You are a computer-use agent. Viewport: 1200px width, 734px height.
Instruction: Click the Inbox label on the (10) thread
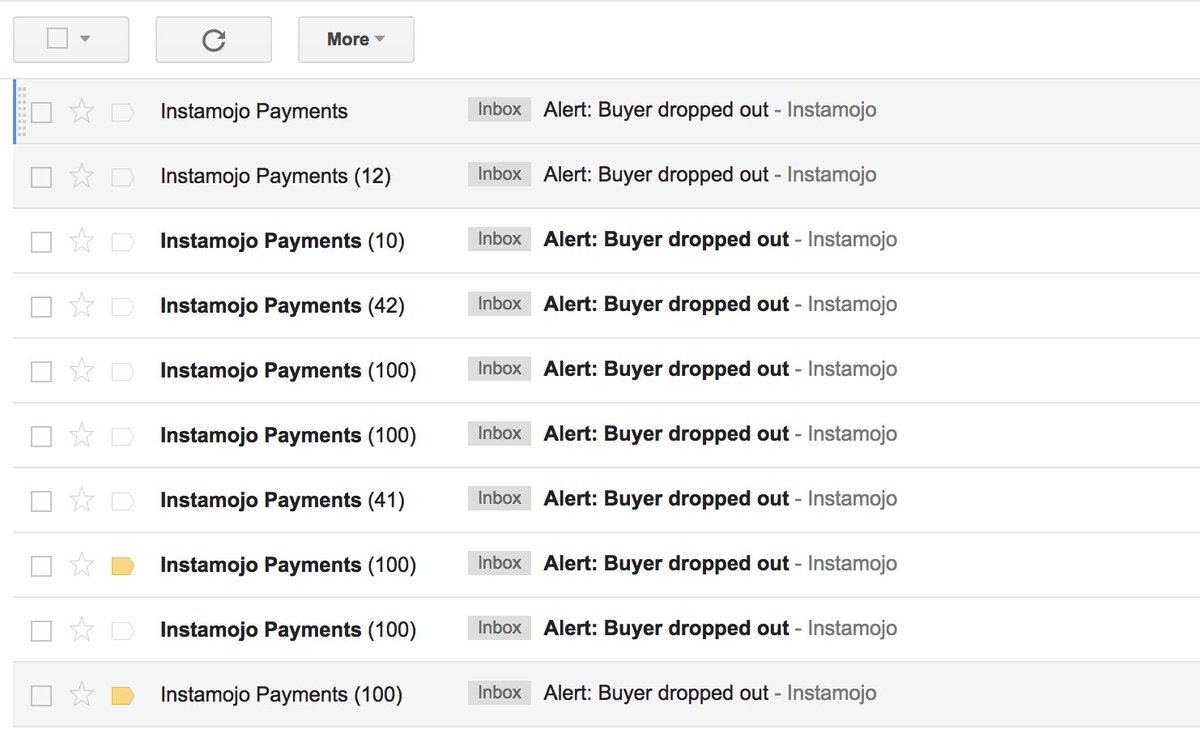coord(499,239)
